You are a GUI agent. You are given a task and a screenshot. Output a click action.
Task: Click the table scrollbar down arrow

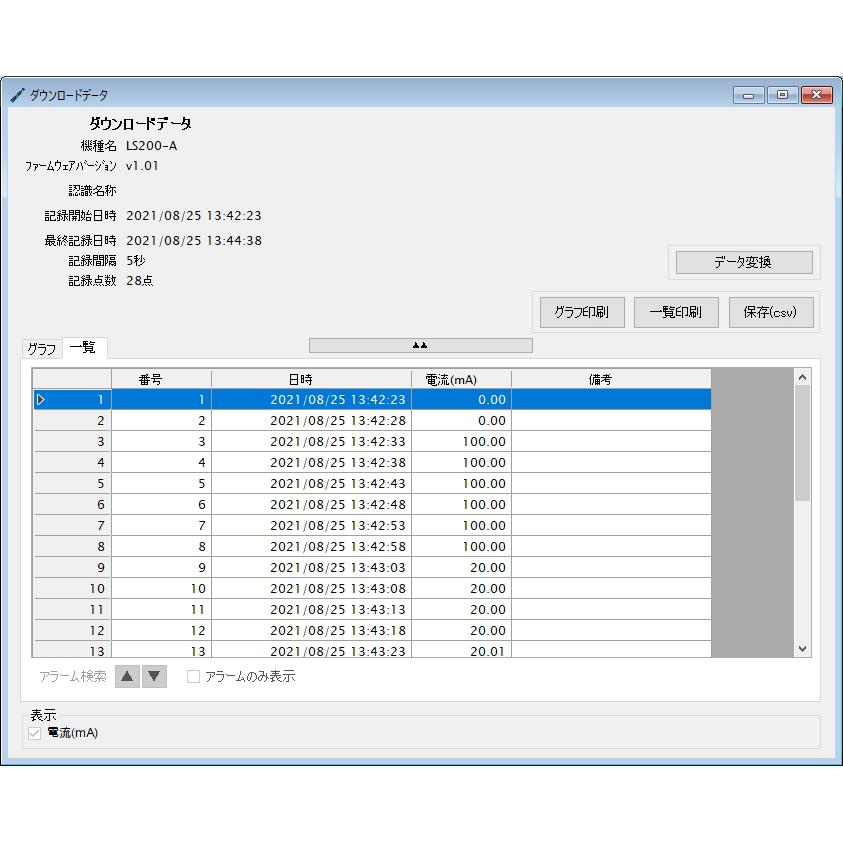point(802,649)
